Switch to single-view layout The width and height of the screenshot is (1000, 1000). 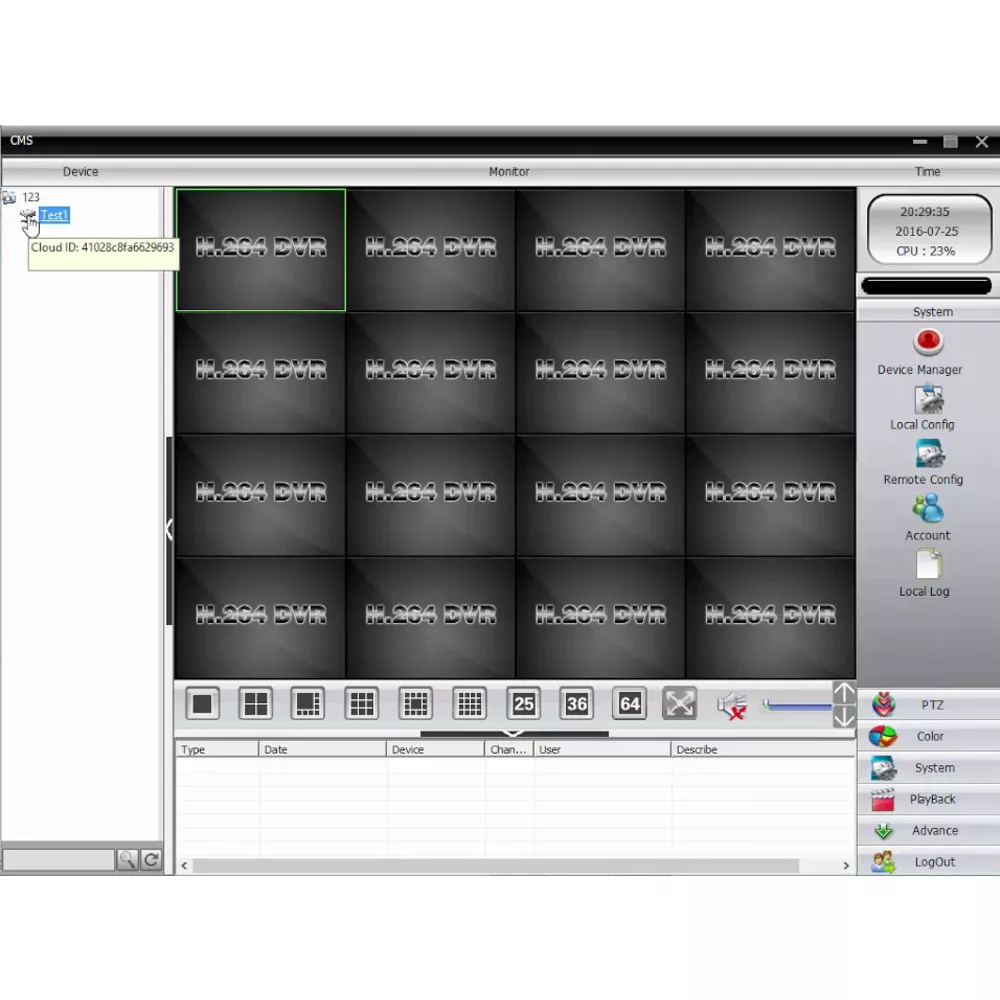click(203, 704)
